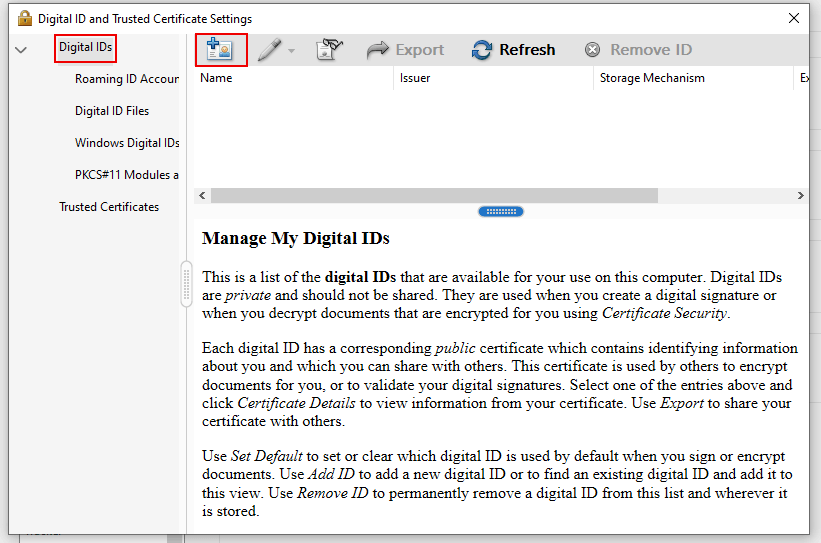
Task: Sort by the Name column header
Action: (293, 78)
